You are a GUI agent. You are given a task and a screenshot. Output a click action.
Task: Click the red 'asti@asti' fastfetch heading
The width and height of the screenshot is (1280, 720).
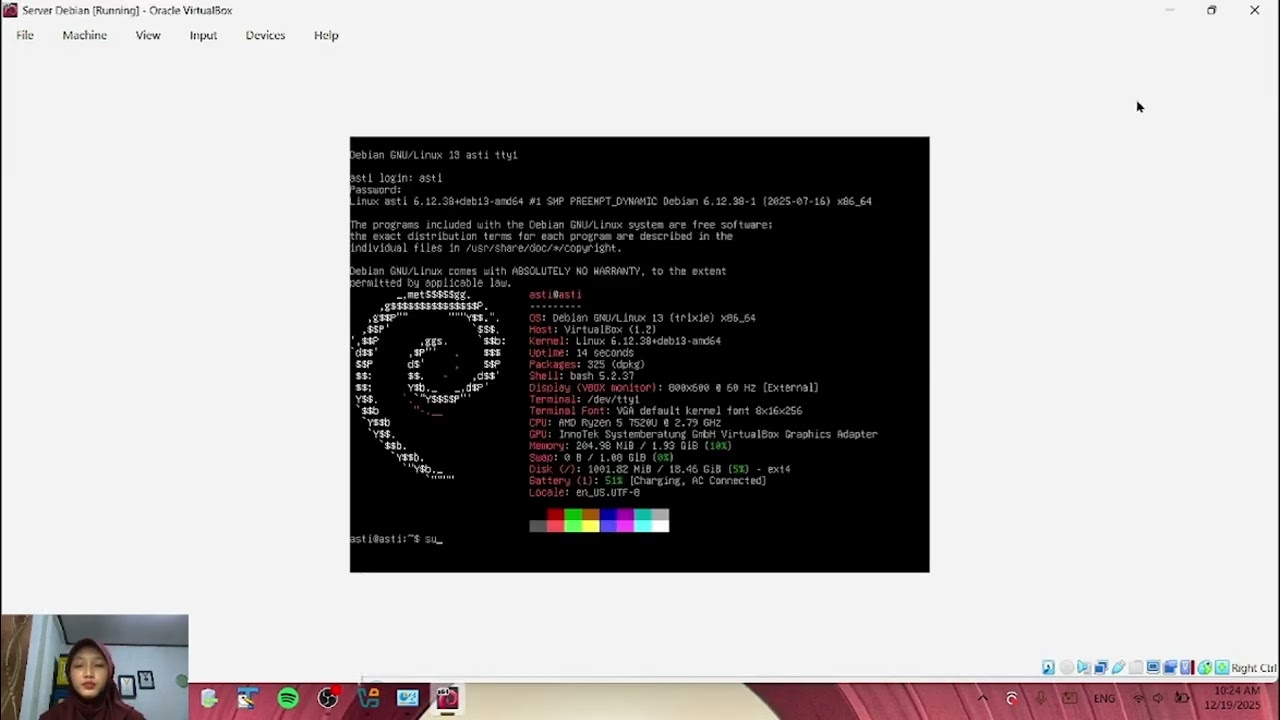click(x=555, y=295)
